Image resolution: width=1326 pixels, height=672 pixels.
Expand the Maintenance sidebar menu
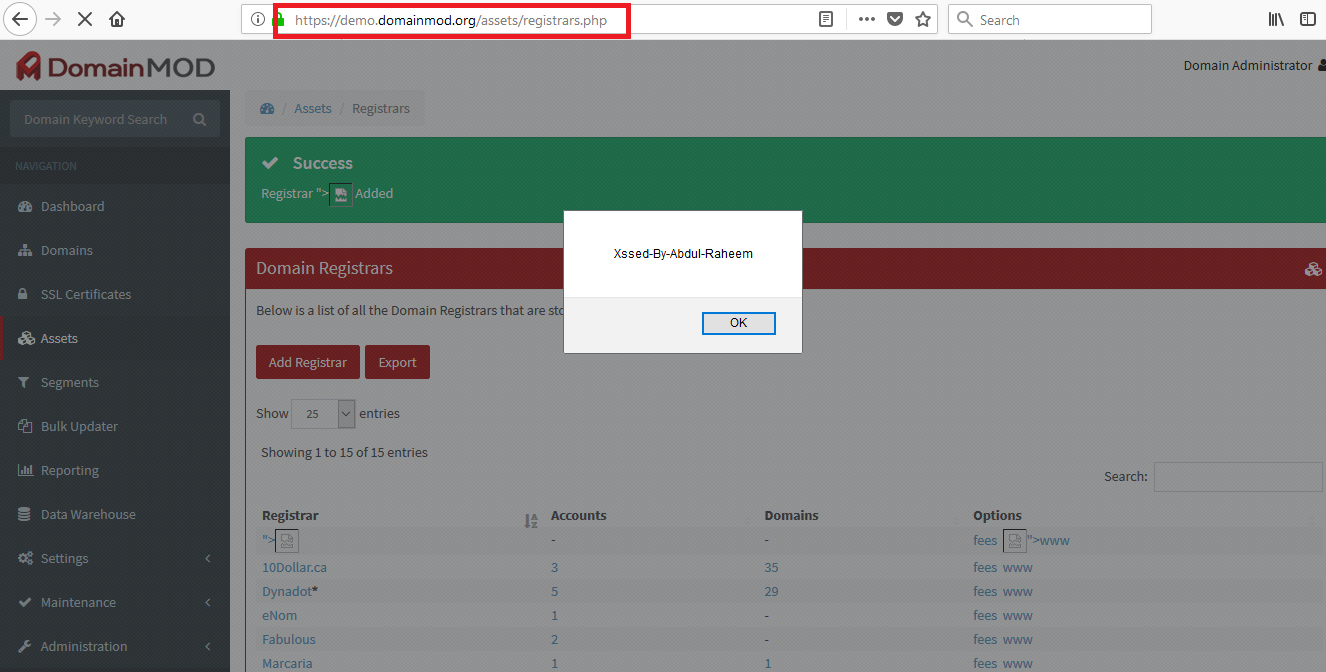click(x=115, y=602)
